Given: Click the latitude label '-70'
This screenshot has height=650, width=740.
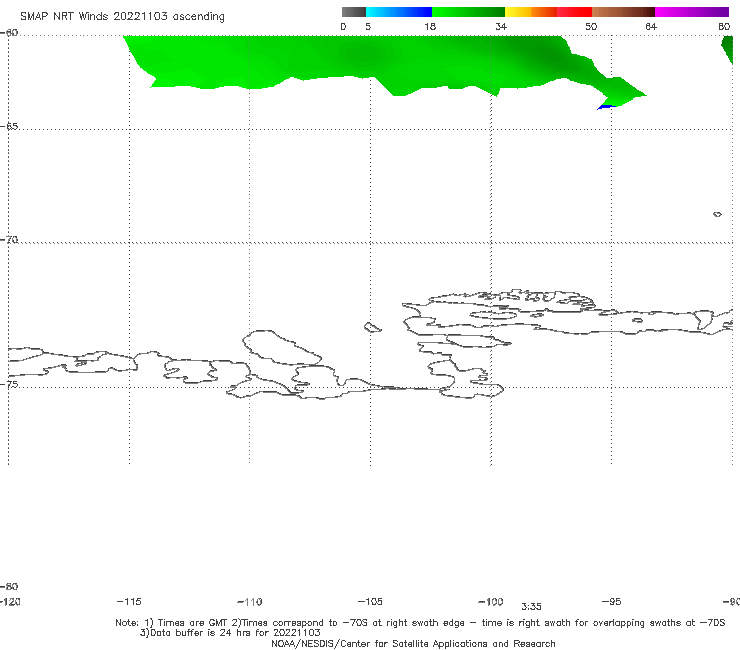Looking at the screenshot, I should tap(9, 240).
